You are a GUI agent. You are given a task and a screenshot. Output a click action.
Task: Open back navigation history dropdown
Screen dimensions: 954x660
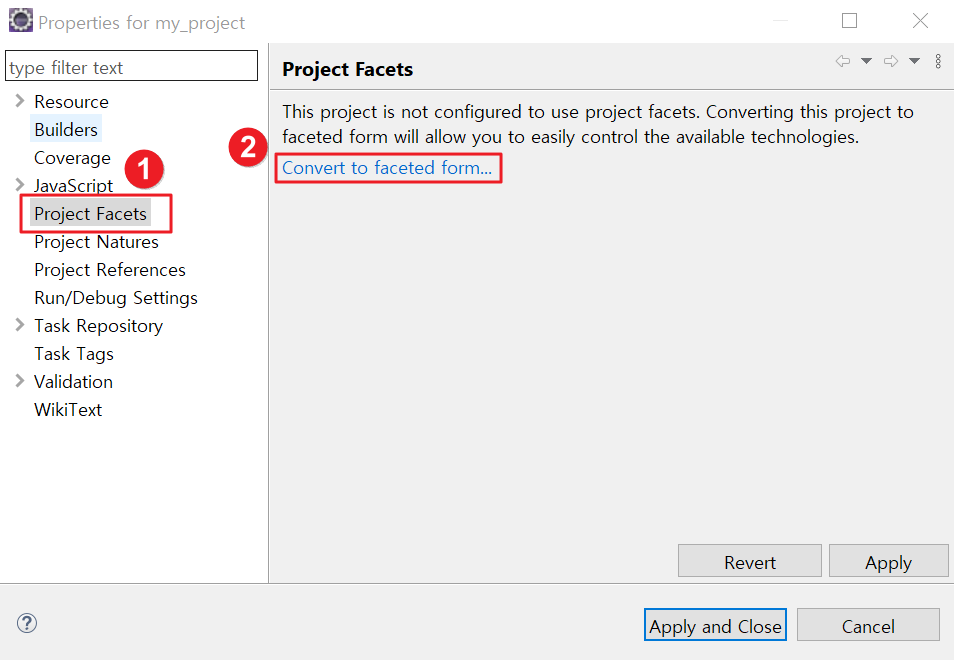(864, 61)
